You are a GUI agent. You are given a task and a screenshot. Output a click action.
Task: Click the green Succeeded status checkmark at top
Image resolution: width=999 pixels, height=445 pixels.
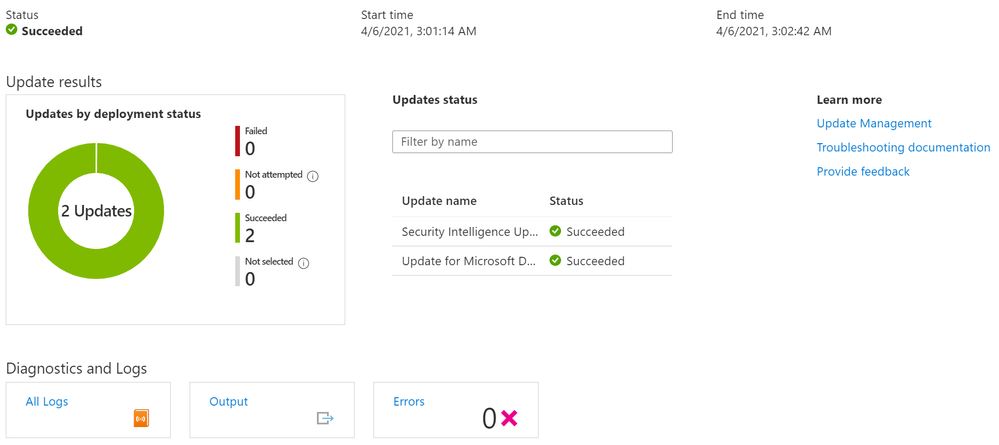[x=12, y=31]
